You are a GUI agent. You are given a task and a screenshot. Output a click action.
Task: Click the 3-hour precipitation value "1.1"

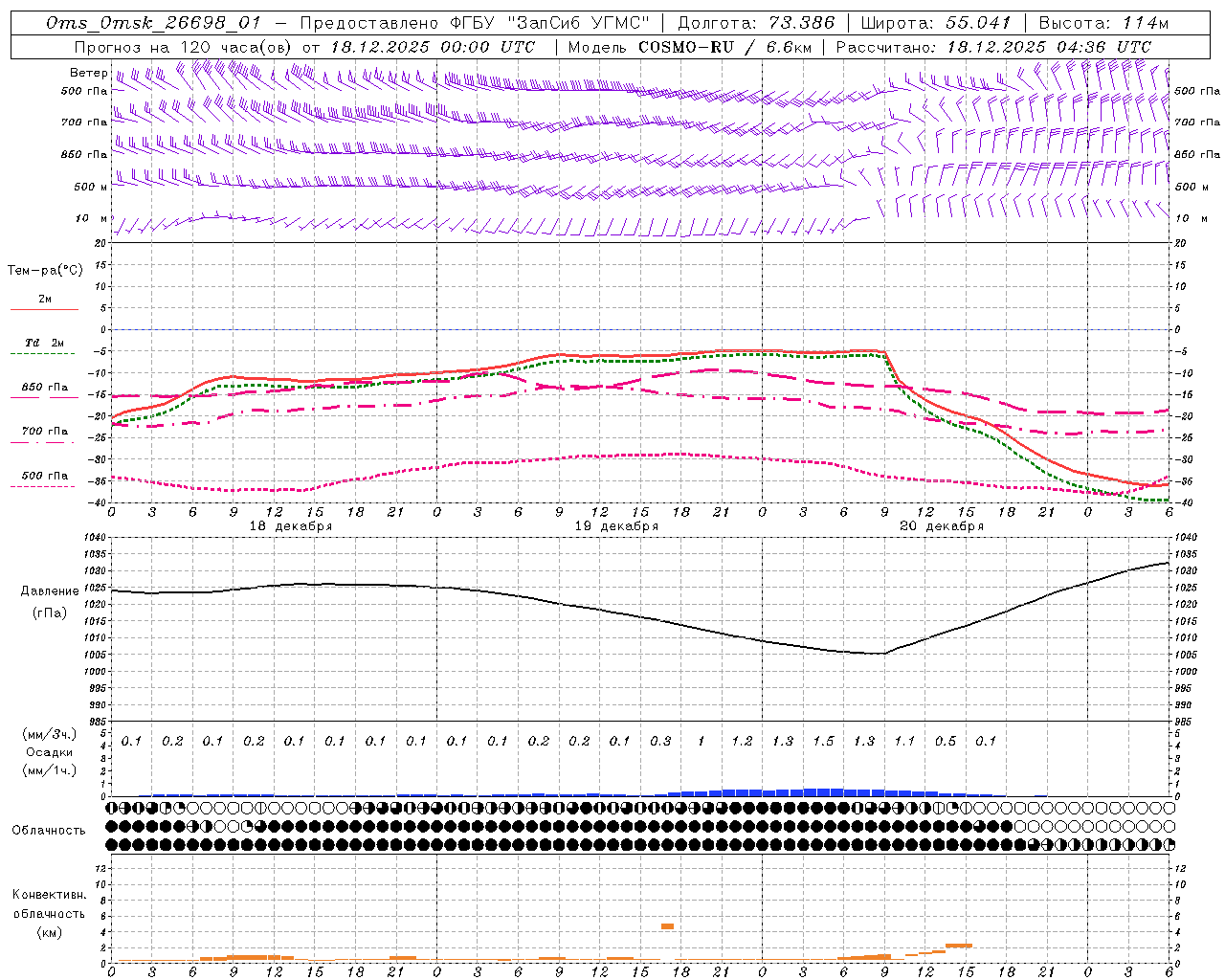click(904, 741)
